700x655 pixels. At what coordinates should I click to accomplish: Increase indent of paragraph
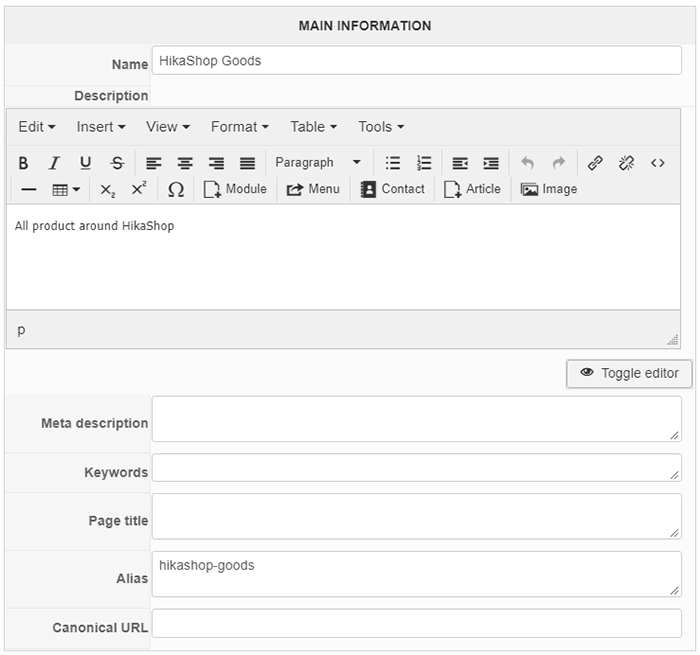tap(491, 163)
